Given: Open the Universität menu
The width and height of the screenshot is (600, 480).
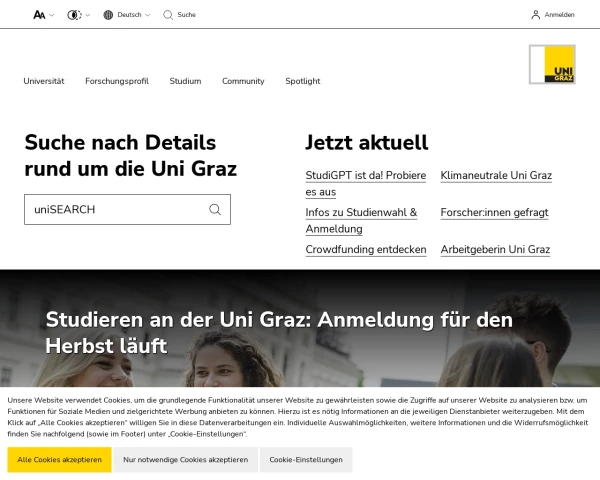Looking at the screenshot, I should tap(44, 81).
